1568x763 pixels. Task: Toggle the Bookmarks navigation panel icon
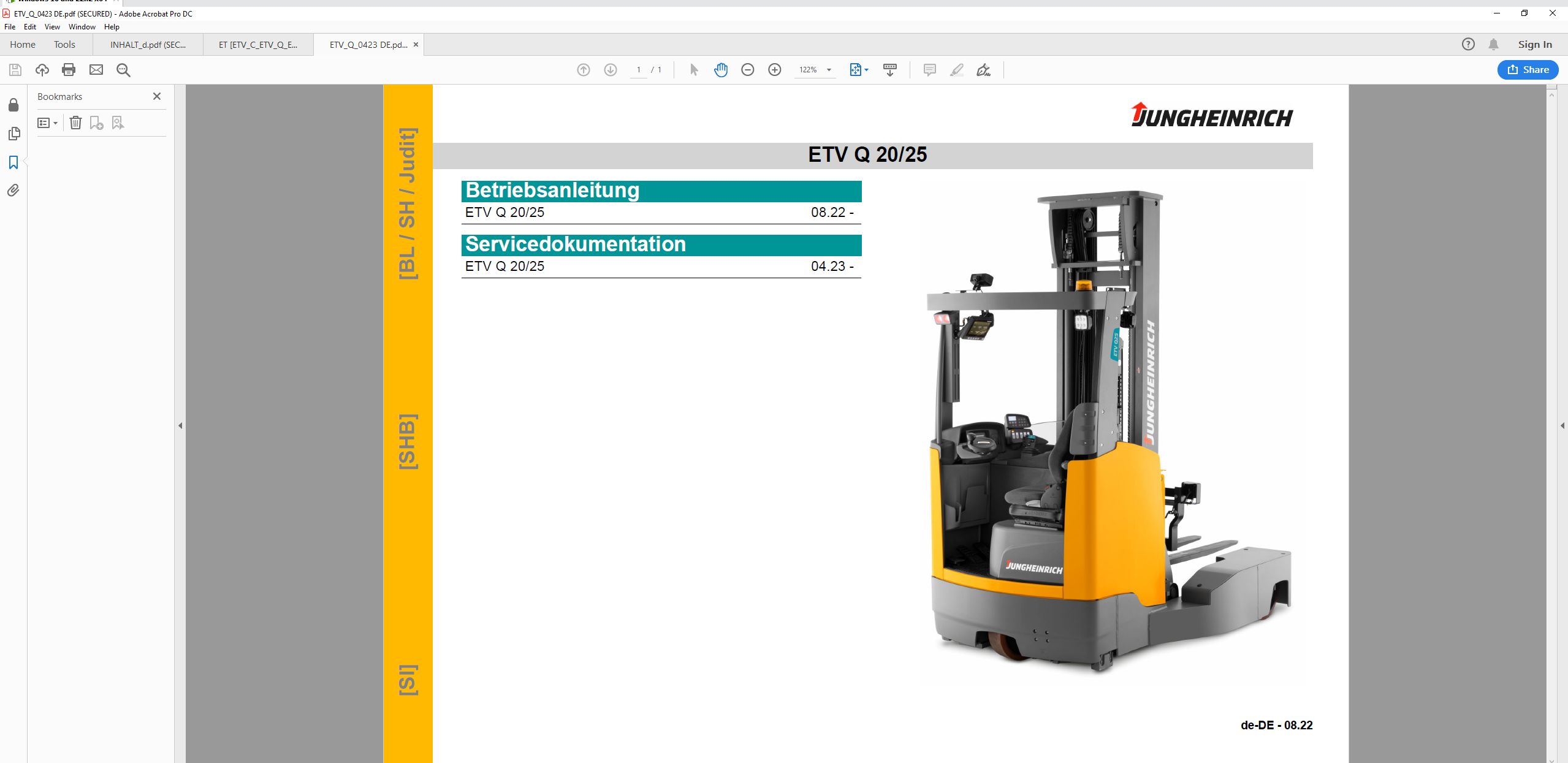click(13, 162)
